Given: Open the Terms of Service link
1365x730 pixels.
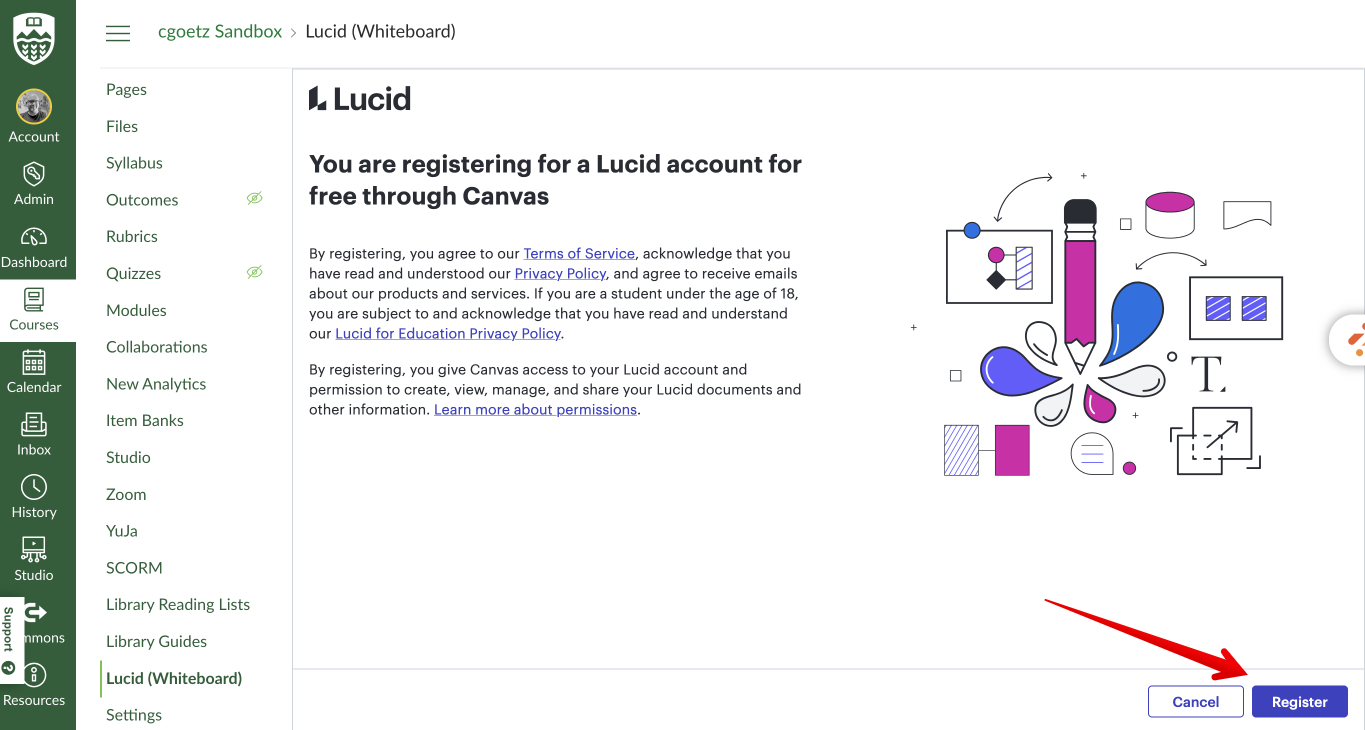Looking at the screenshot, I should [x=579, y=253].
